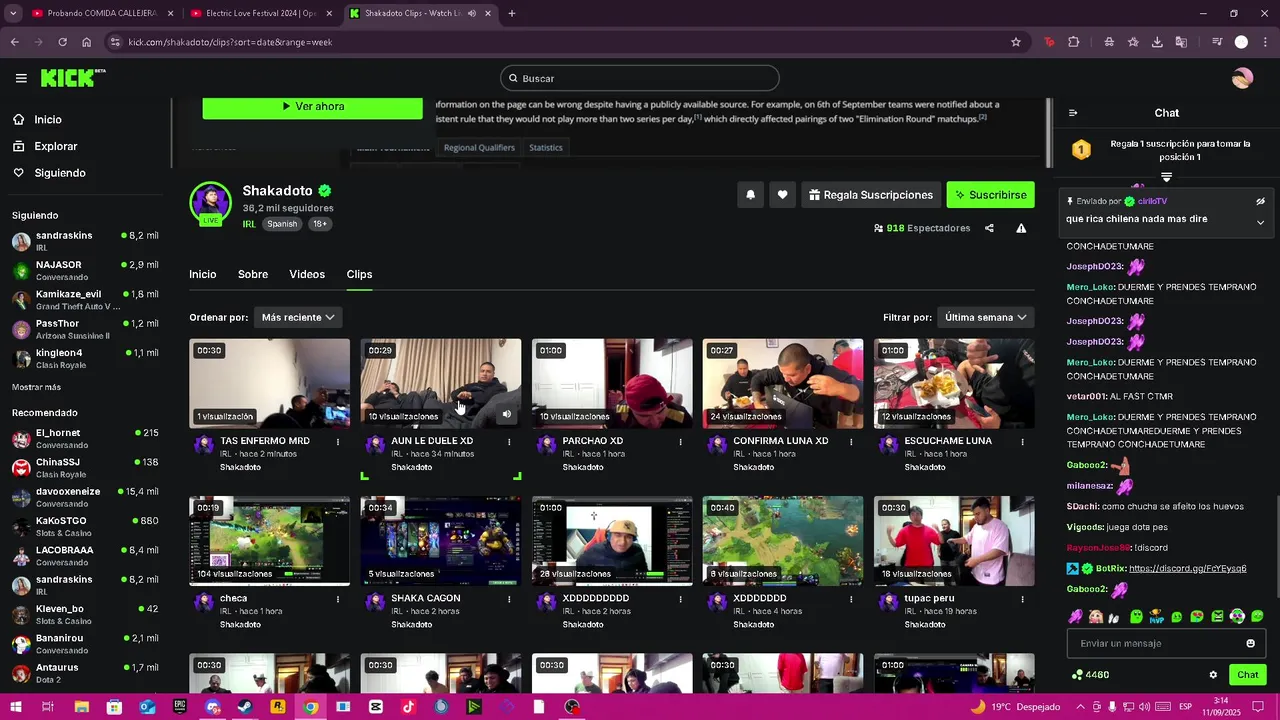1280x720 pixels.
Task: Click the Shakadoto channel avatar
Action: pyautogui.click(x=210, y=202)
